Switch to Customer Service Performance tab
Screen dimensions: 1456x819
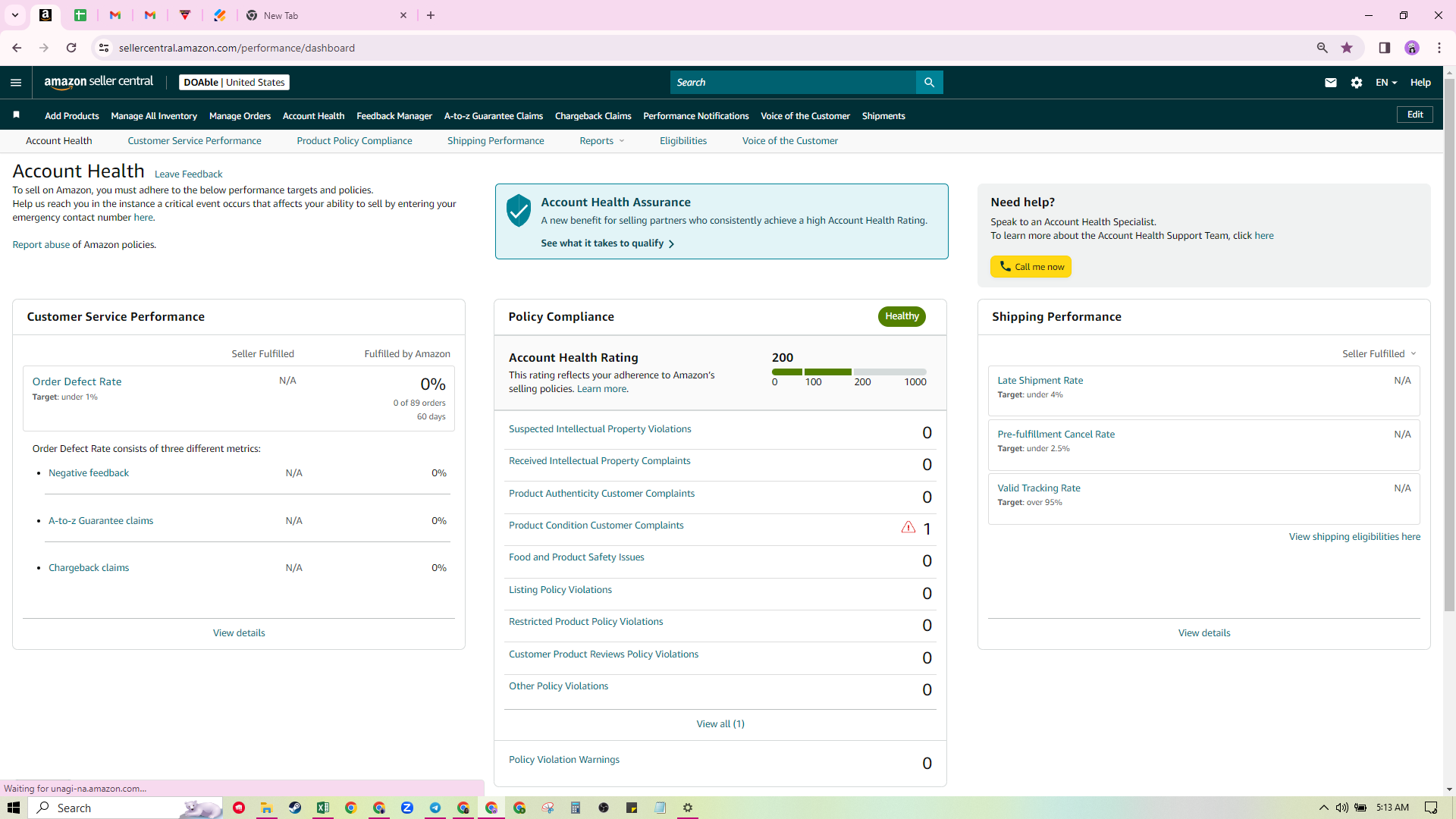tap(194, 141)
